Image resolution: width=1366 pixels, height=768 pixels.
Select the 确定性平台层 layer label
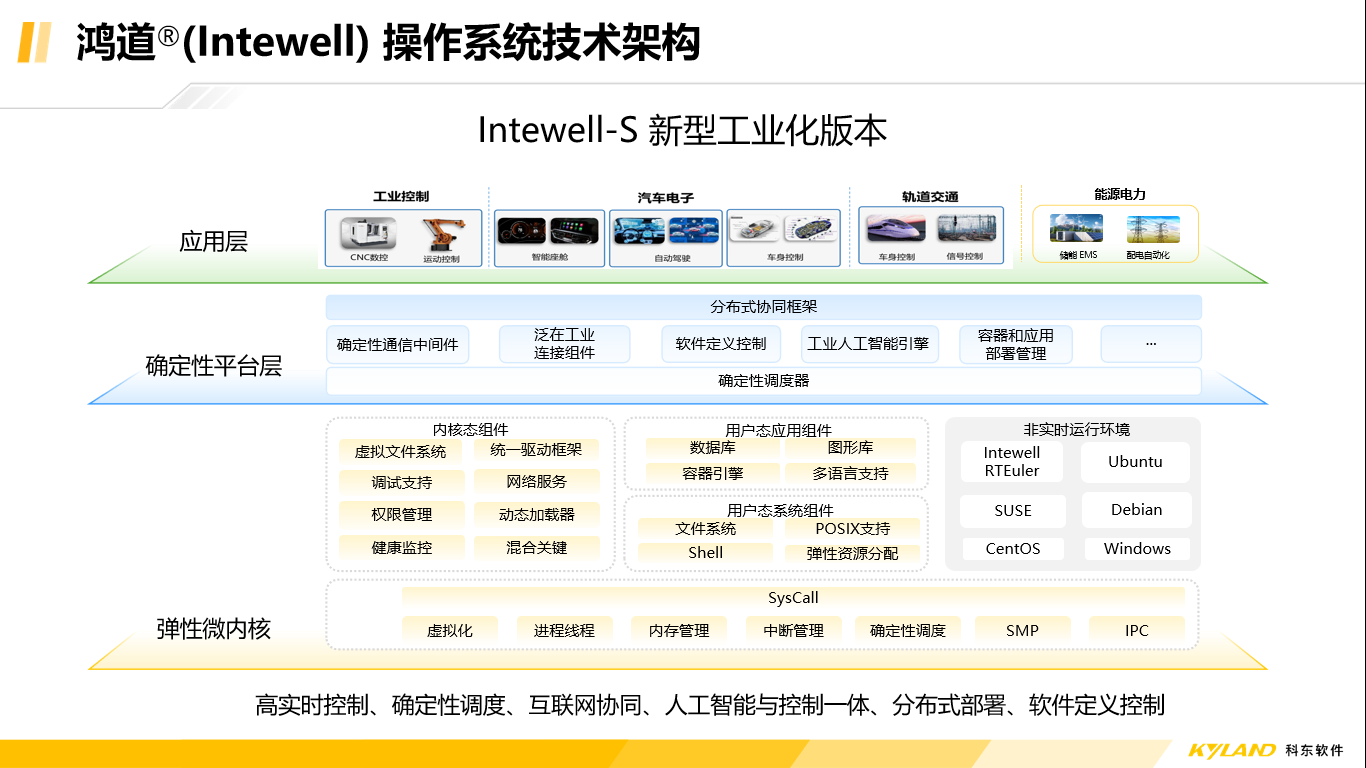(x=213, y=366)
